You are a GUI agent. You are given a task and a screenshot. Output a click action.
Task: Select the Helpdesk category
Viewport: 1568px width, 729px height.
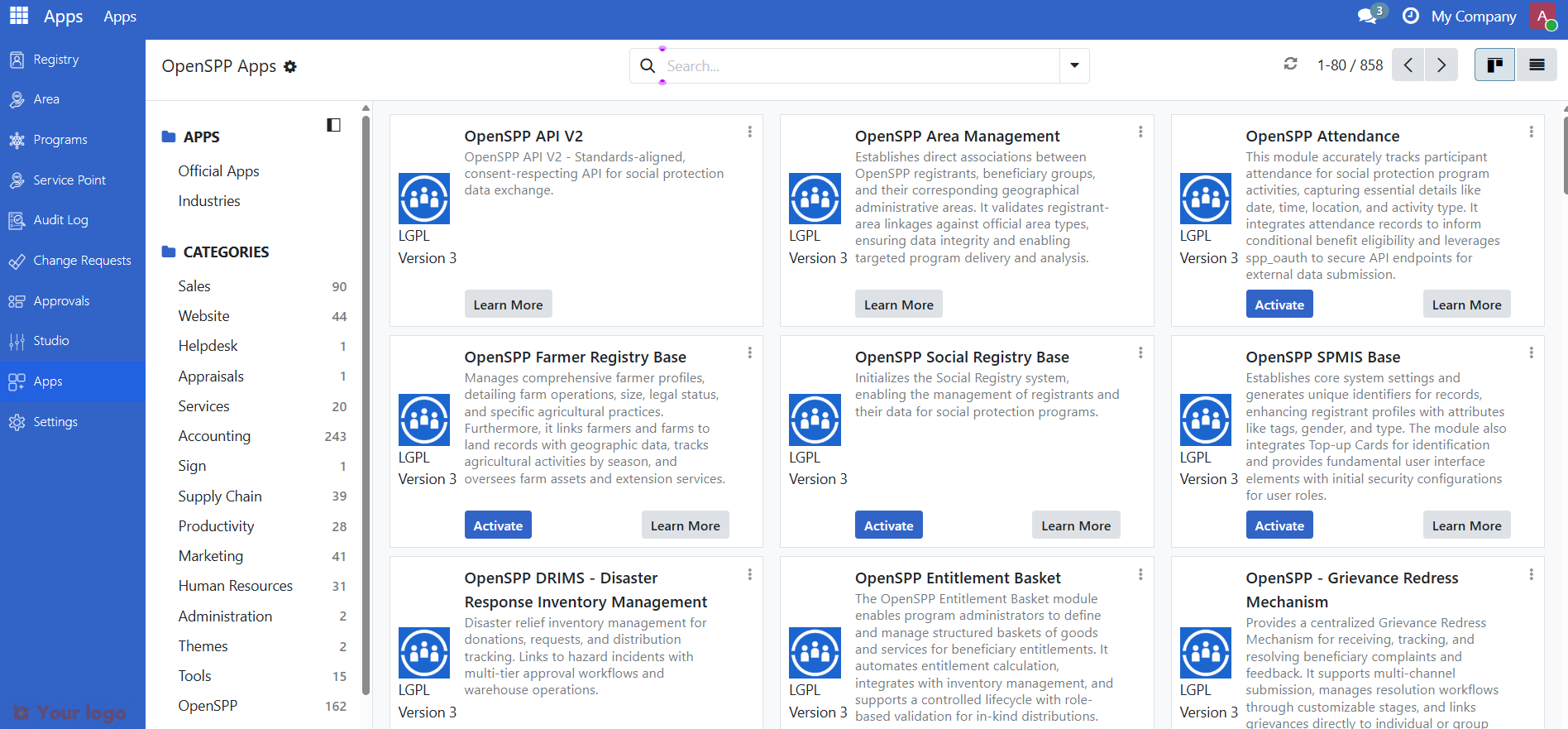261,346
